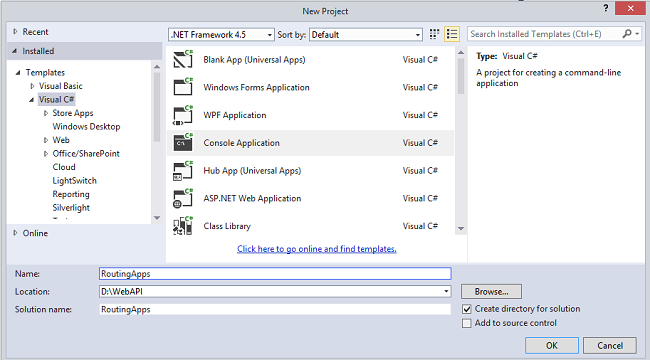Image resolution: width=650 pixels, height=360 pixels.
Task: Click the template list scrollbar thumb
Action: (461, 76)
